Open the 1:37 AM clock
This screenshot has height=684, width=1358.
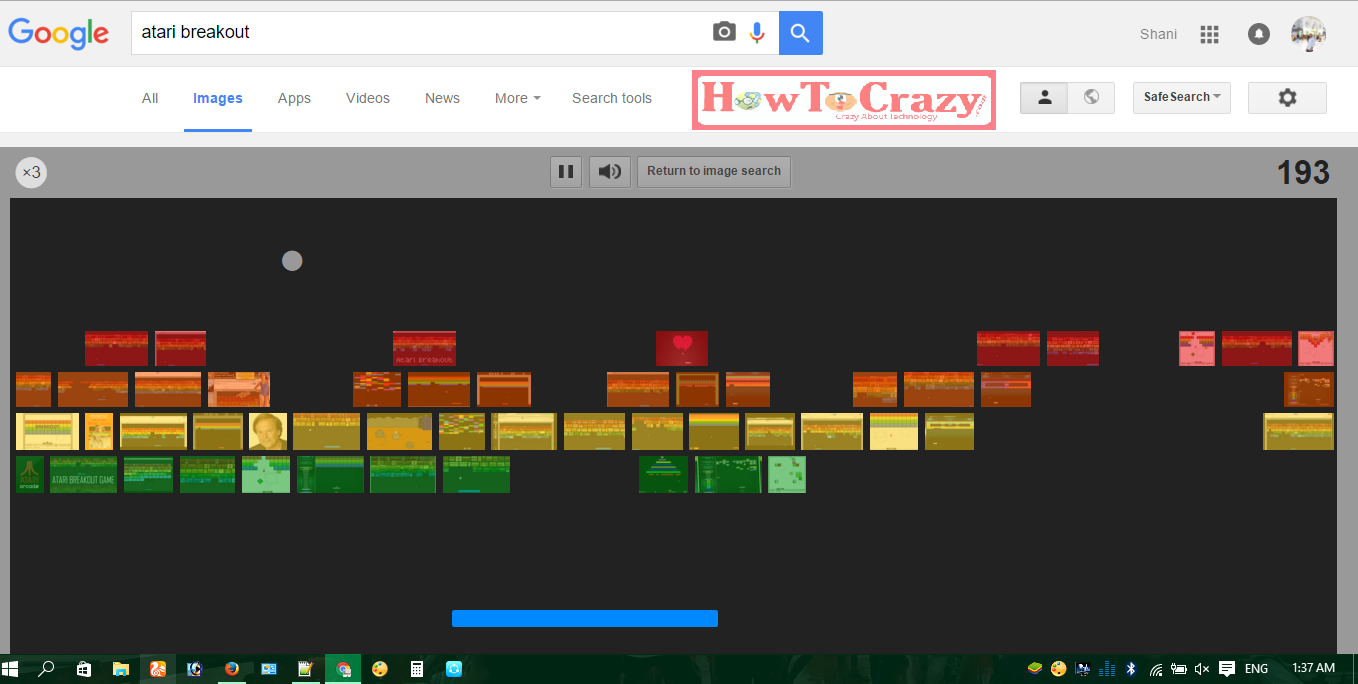coord(1313,668)
